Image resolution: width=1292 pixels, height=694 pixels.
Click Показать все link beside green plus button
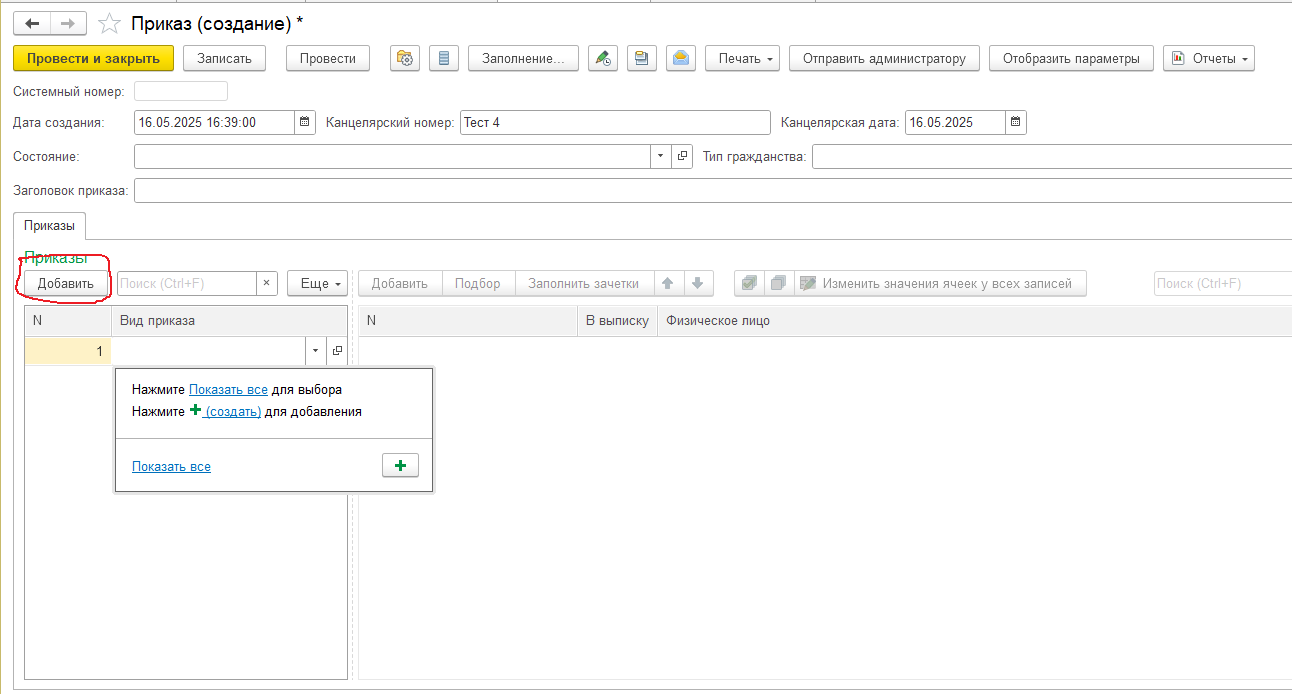click(171, 467)
